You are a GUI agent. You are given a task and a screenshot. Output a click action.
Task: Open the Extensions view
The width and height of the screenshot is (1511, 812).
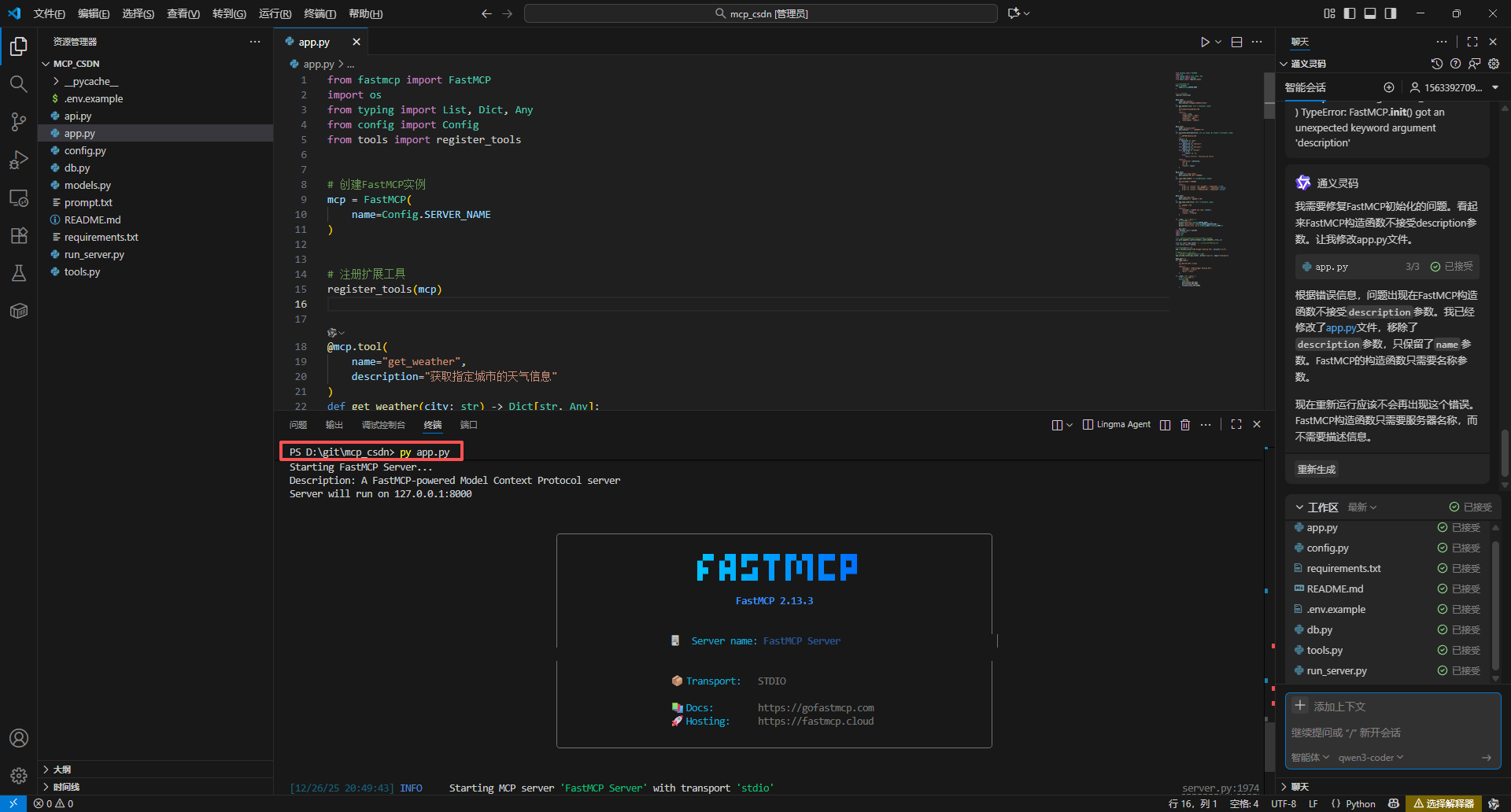19,235
